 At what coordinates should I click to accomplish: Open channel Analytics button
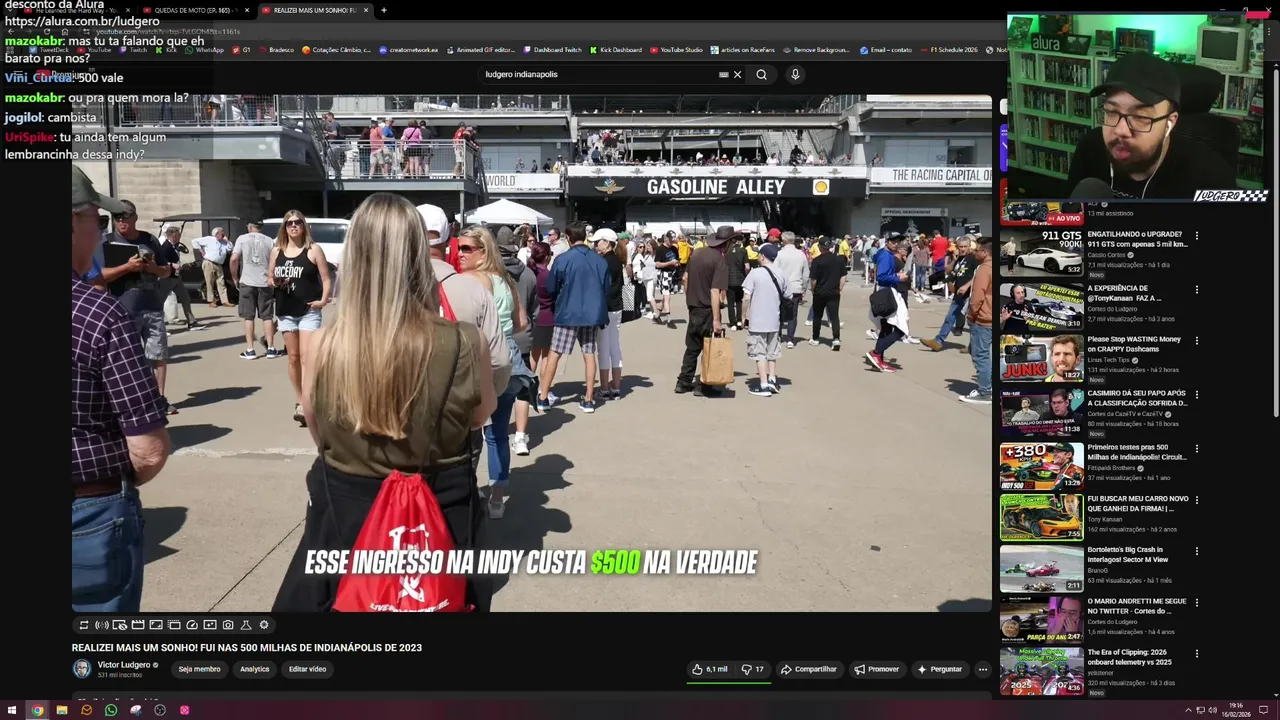(x=254, y=669)
